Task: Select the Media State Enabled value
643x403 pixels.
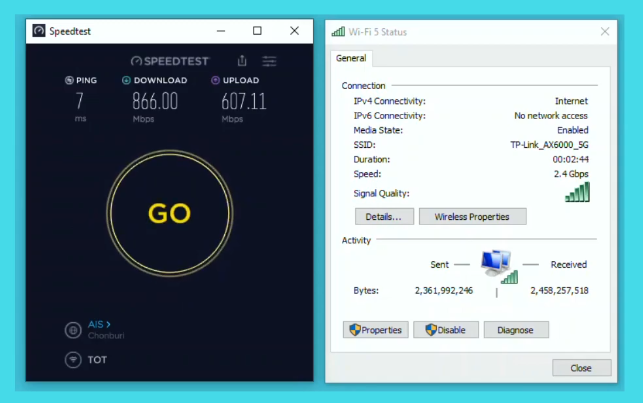Action: 572,130
